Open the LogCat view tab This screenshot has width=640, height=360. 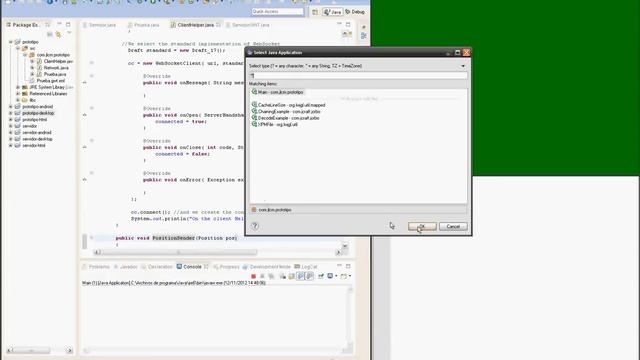click(306, 267)
